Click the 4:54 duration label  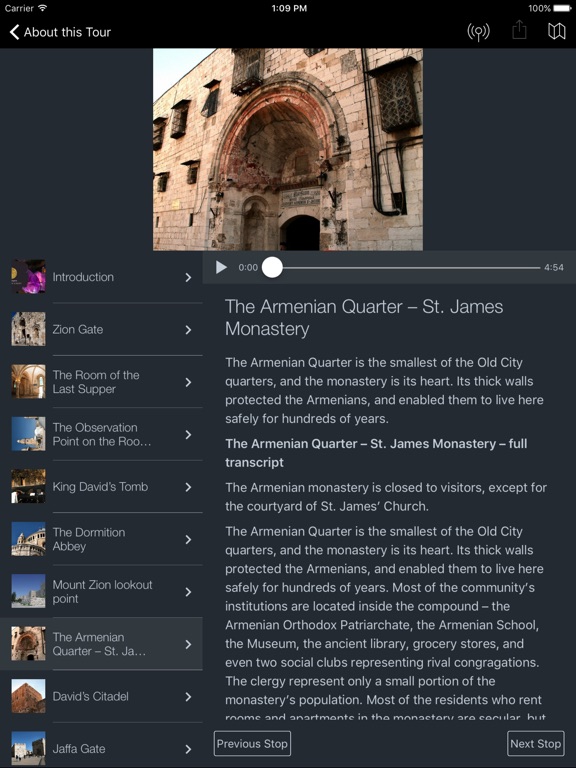coord(554,267)
